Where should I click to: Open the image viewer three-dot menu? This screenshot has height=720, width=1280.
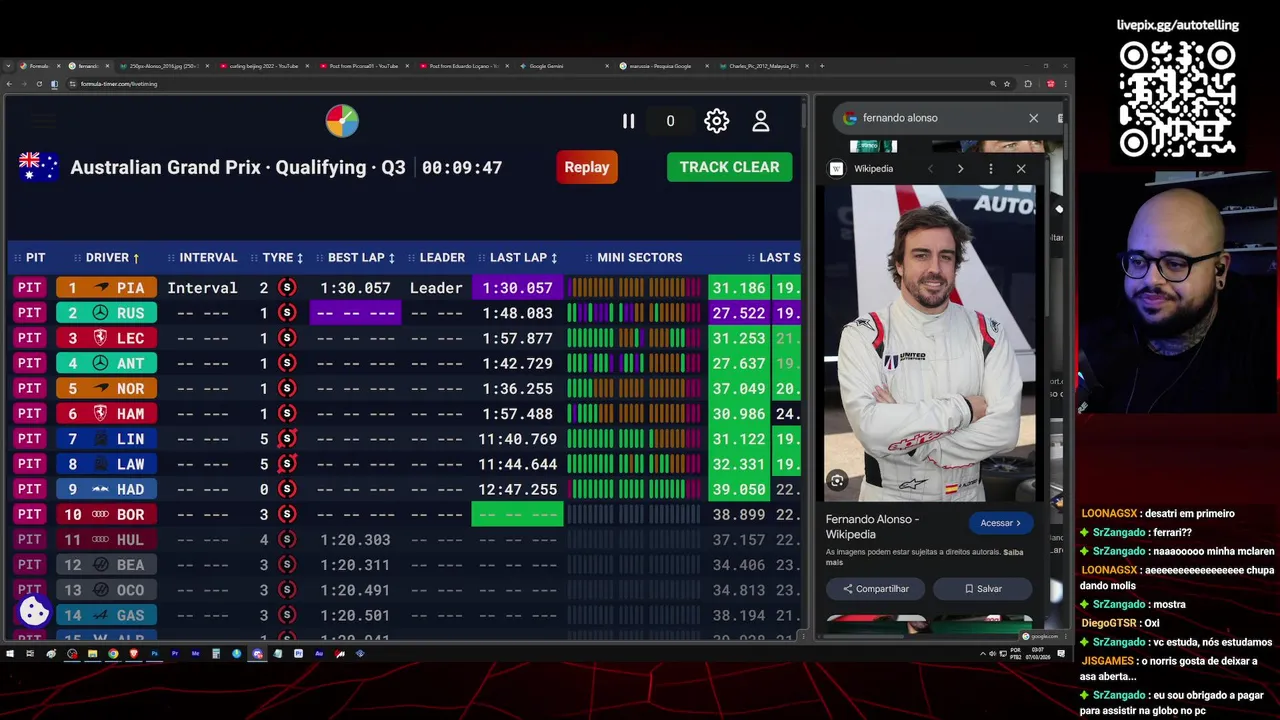pyautogui.click(x=990, y=169)
